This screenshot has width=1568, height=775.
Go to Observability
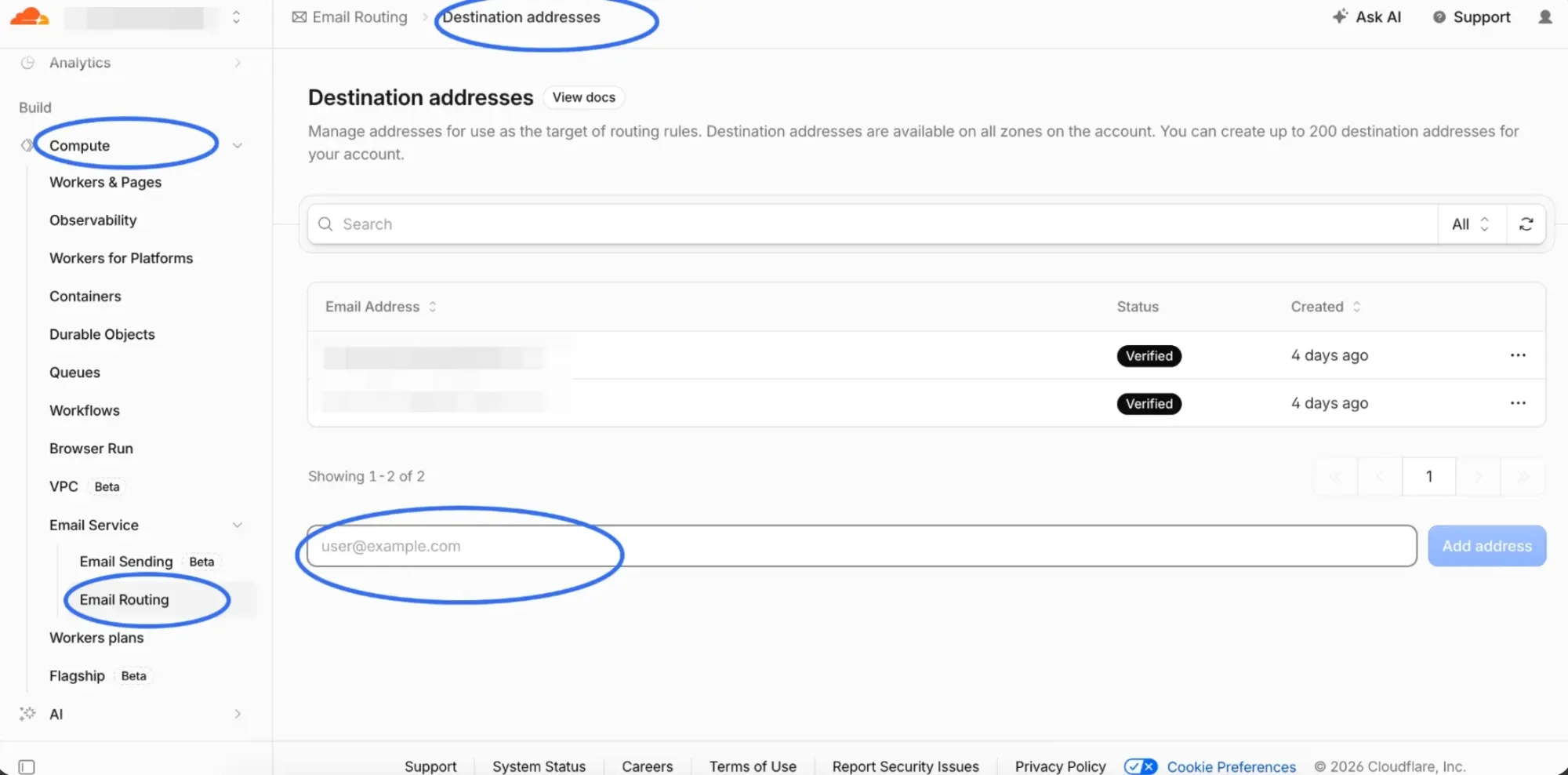93,220
